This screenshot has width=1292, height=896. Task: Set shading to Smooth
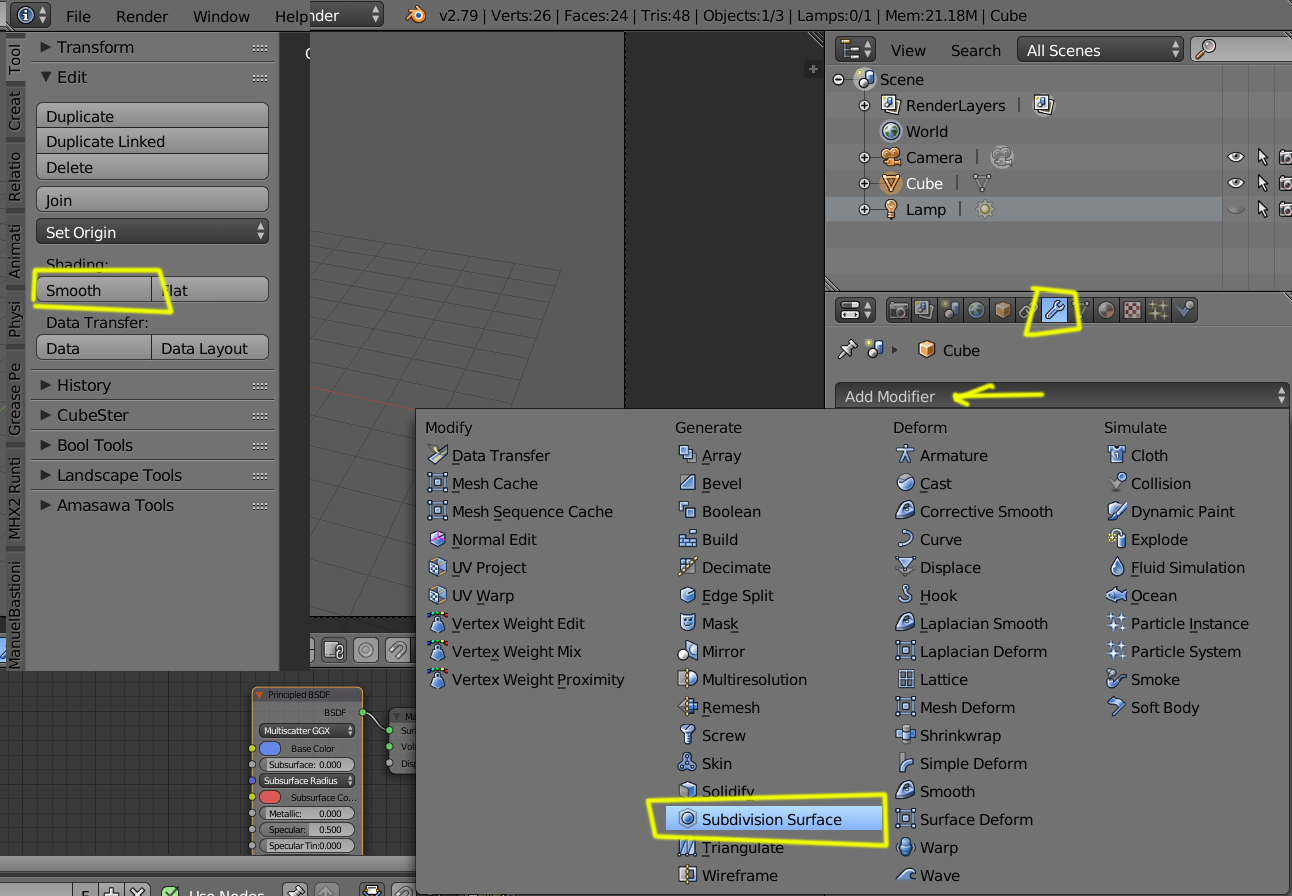94,290
